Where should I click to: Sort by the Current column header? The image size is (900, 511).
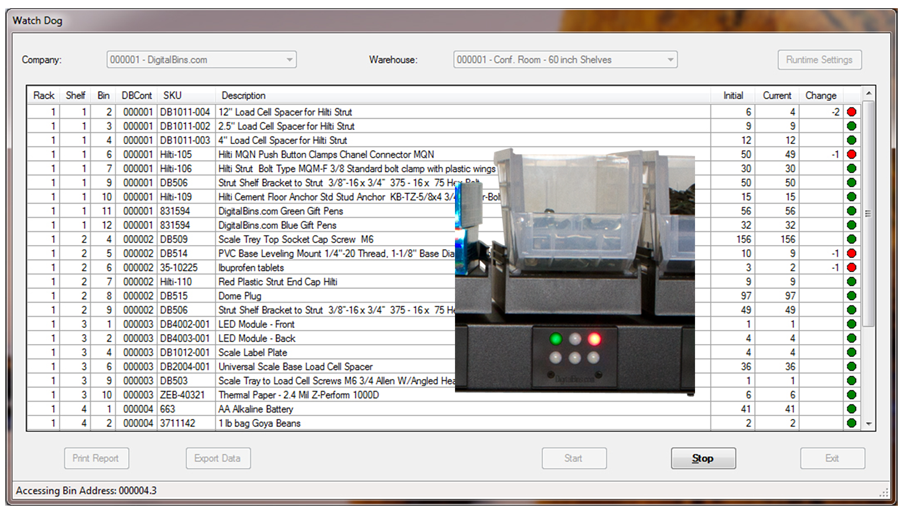pyautogui.click(x=777, y=95)
